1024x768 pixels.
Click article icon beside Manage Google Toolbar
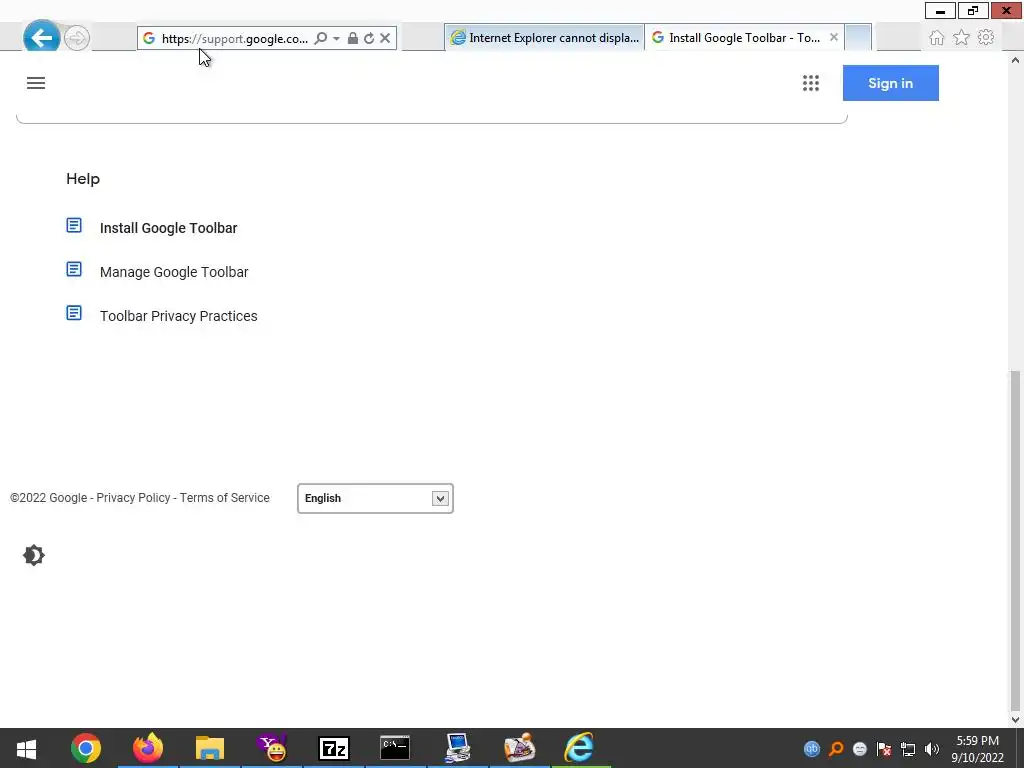(74, 269)
